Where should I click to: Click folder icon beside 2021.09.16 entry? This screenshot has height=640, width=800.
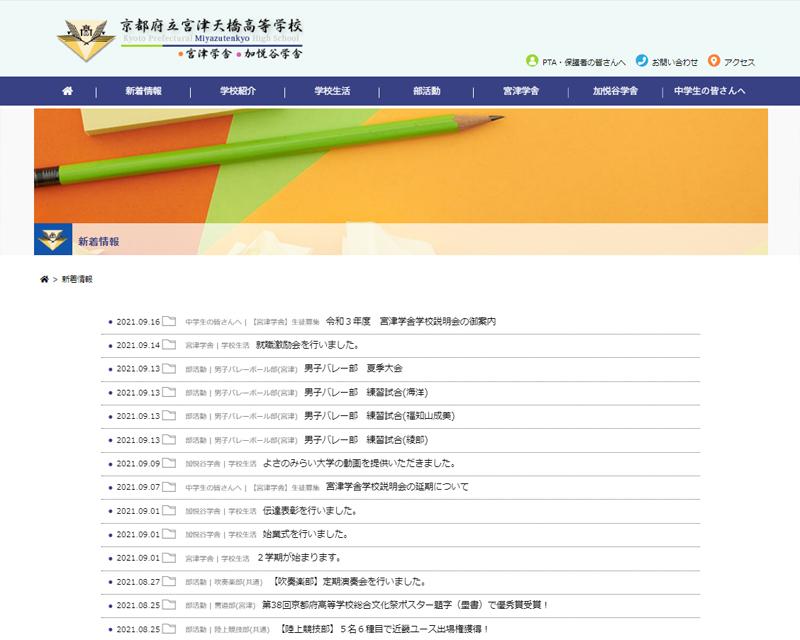[x=169, y=322]
